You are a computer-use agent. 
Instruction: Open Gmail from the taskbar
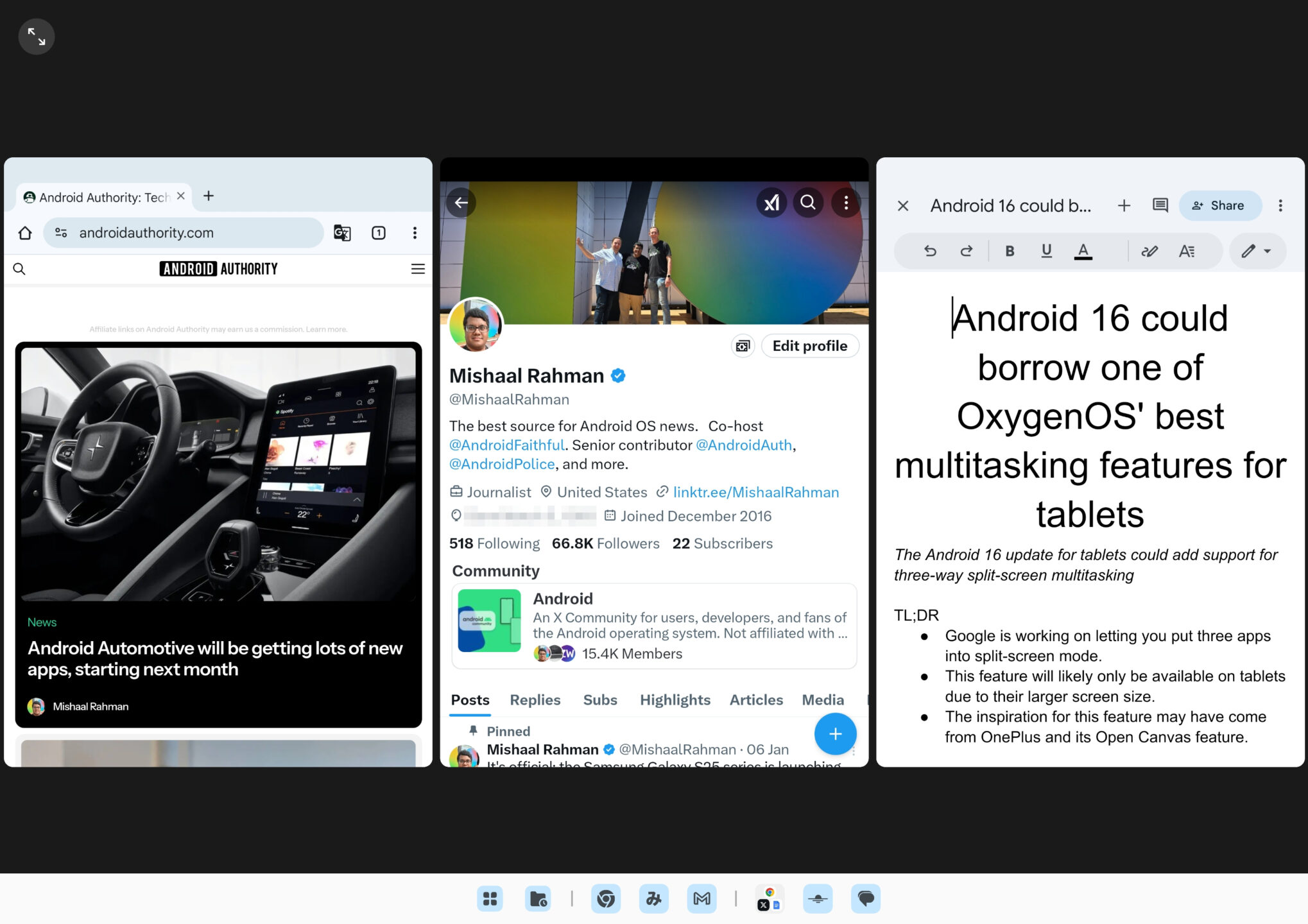701,898
